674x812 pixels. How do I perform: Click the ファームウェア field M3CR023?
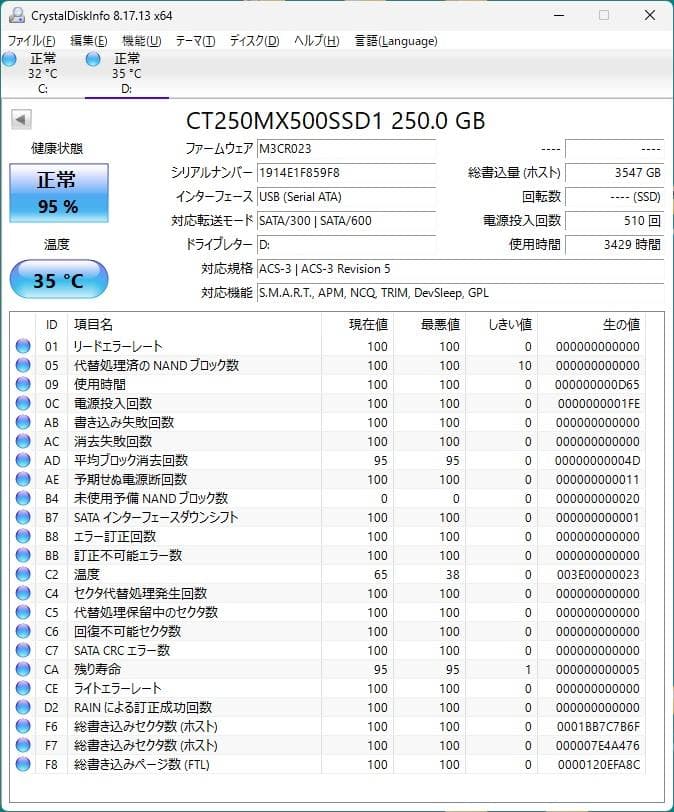(x=346, y=149)
